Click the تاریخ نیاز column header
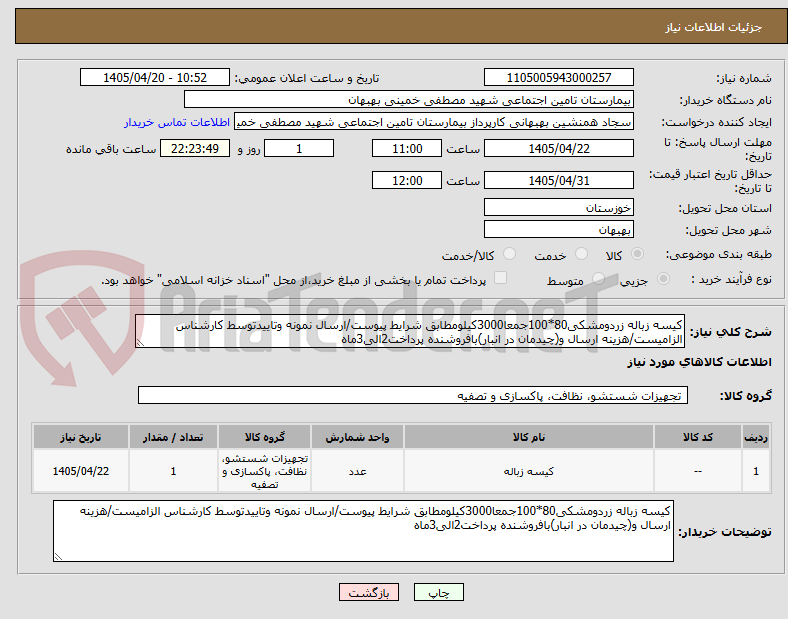Screen dimensions: 788x619 81,437
